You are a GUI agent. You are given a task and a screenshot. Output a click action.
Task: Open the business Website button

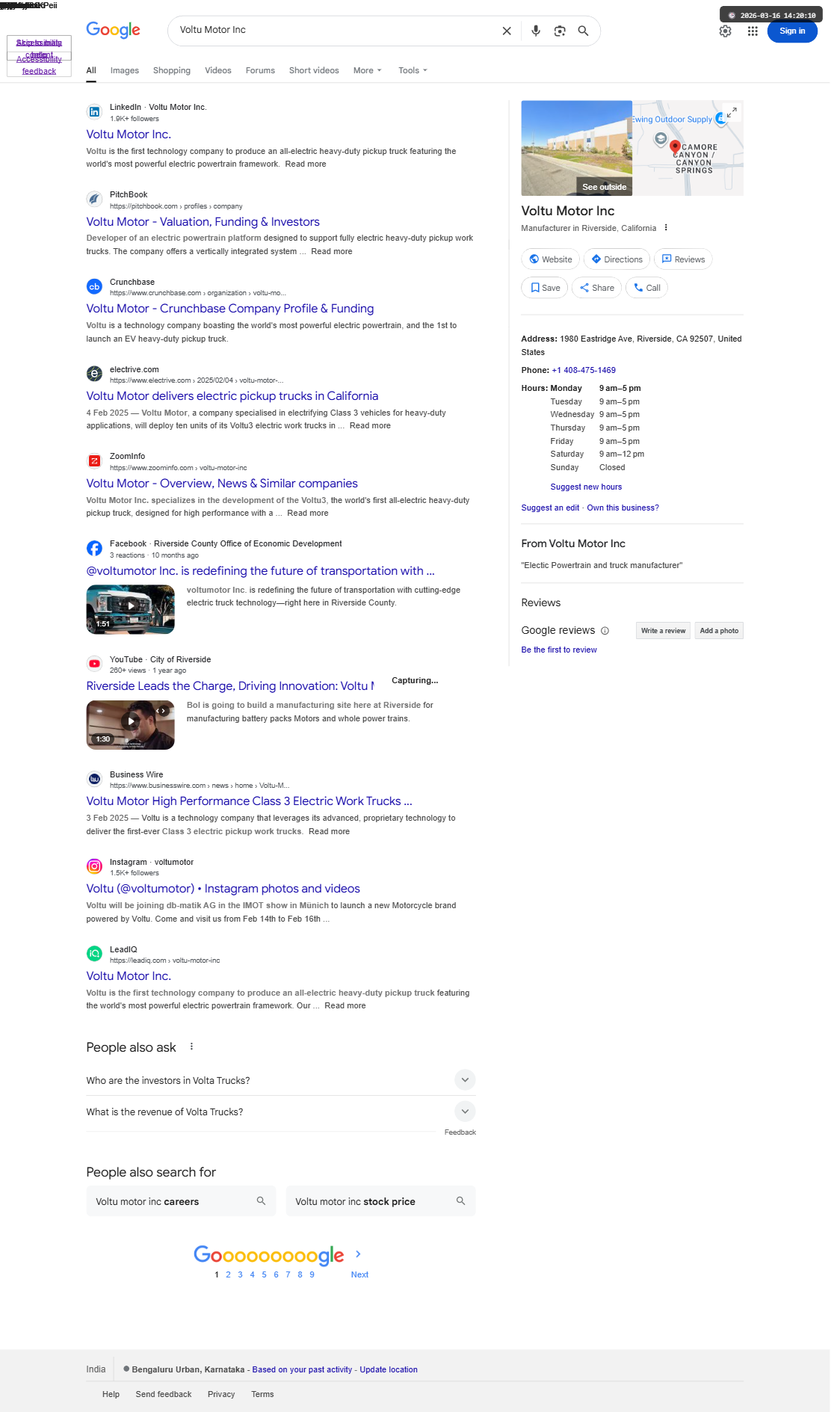[550, 259]
